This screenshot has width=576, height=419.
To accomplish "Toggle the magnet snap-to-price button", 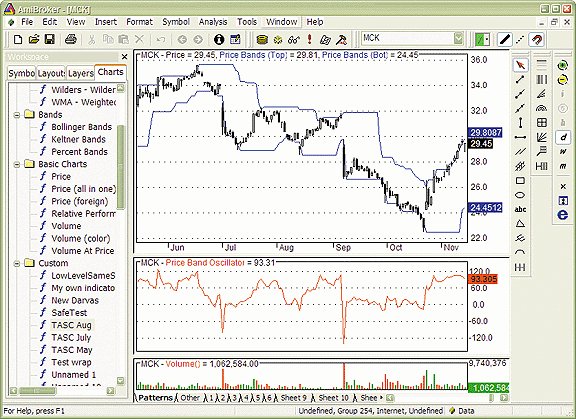I will 537,39.
